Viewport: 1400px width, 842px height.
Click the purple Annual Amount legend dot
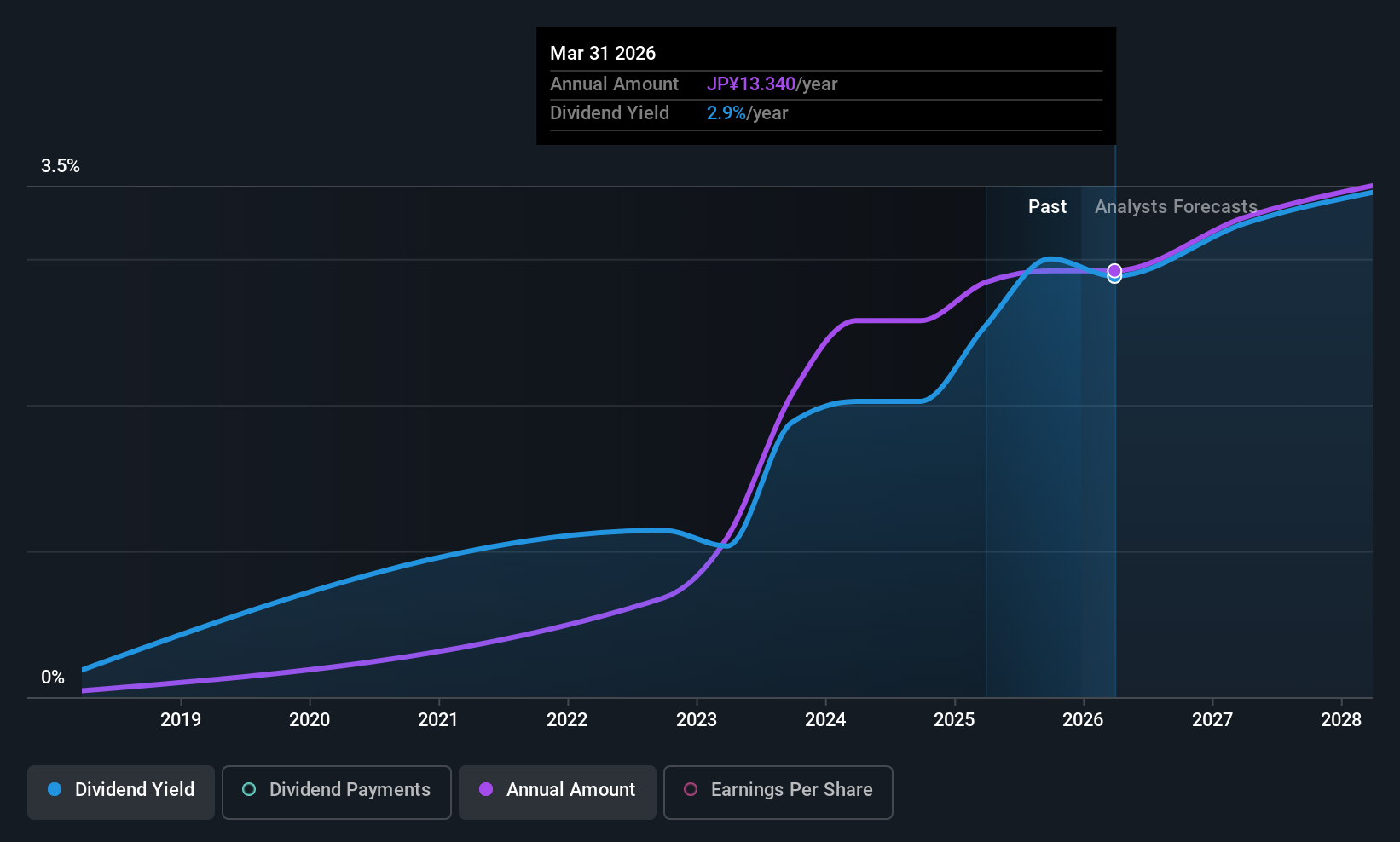point(486,790)
